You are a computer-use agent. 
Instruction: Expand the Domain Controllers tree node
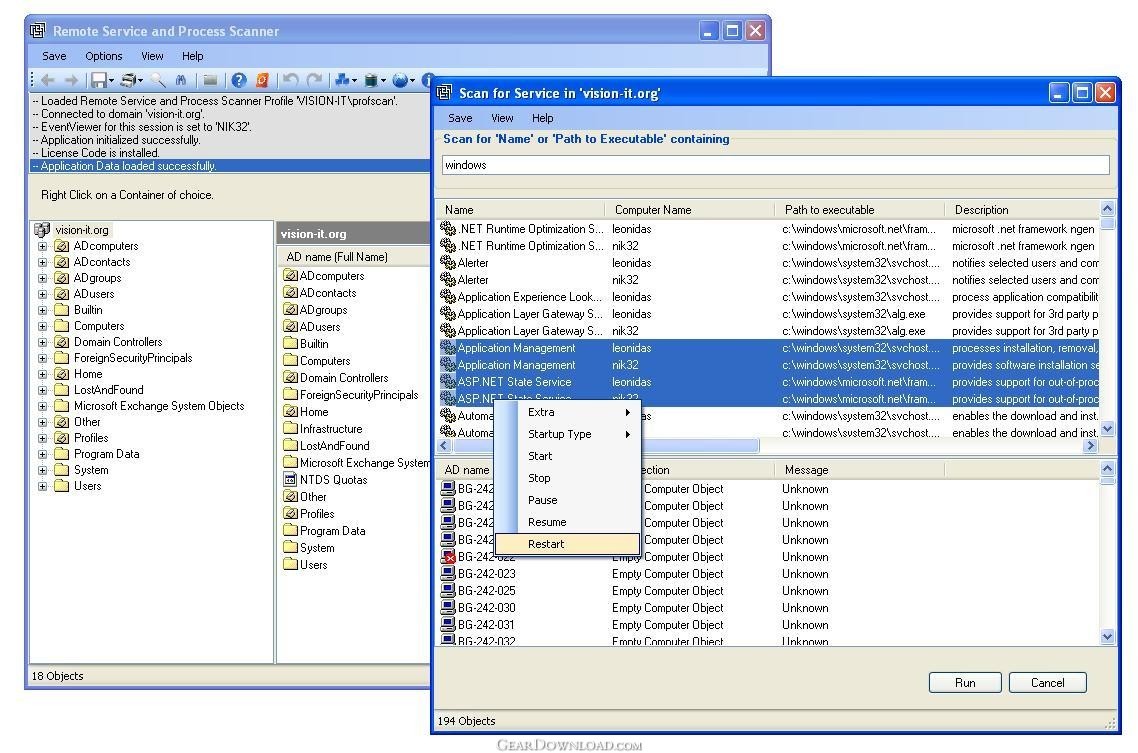pyautogui.click(x=42, y=342)
